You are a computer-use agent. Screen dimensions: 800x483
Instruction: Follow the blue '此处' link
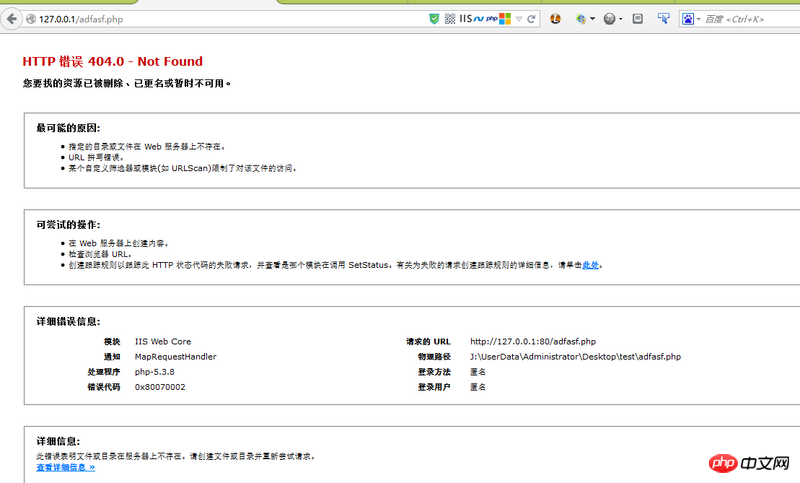tap(590, 265)
